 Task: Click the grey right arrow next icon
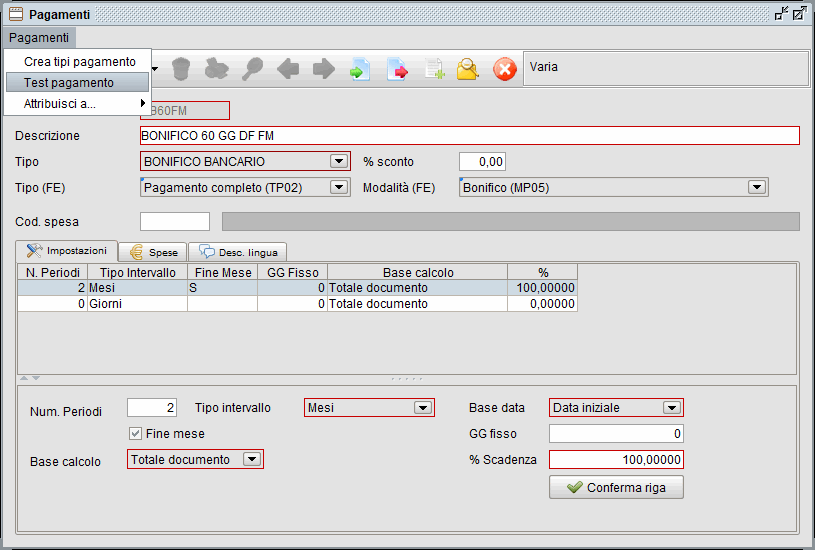click(323, 69)
